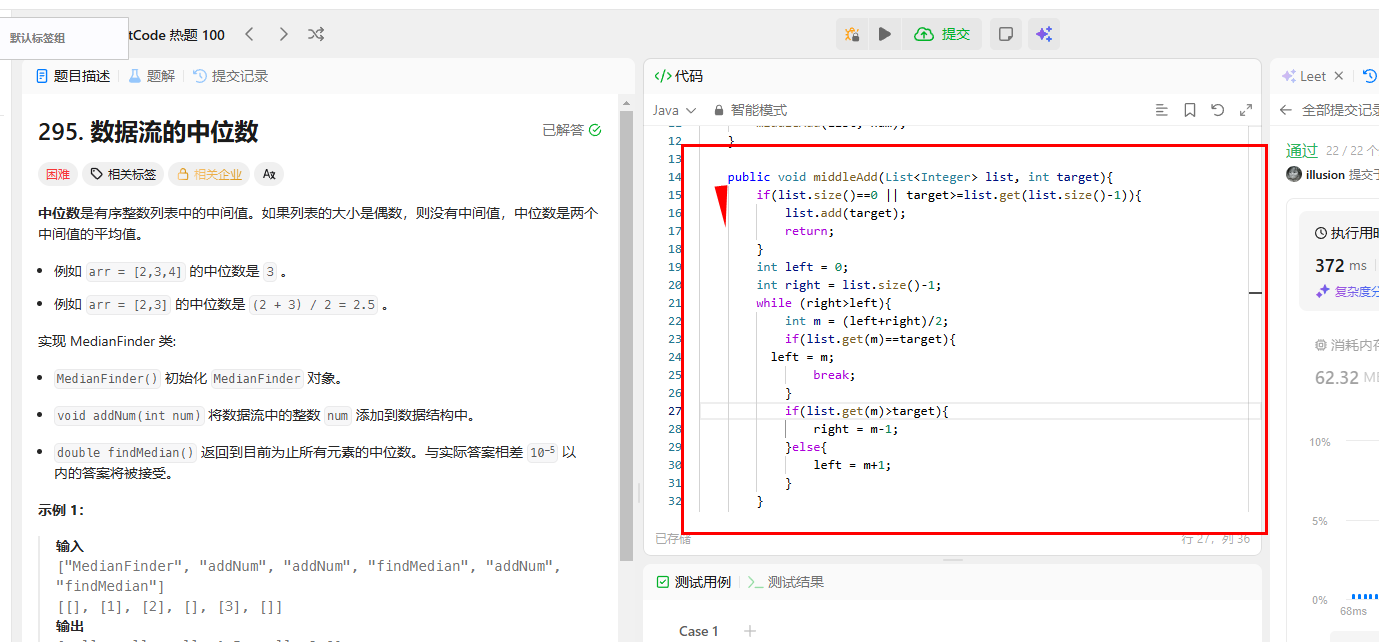Open the Leet AI tab

coord(1303,76)
